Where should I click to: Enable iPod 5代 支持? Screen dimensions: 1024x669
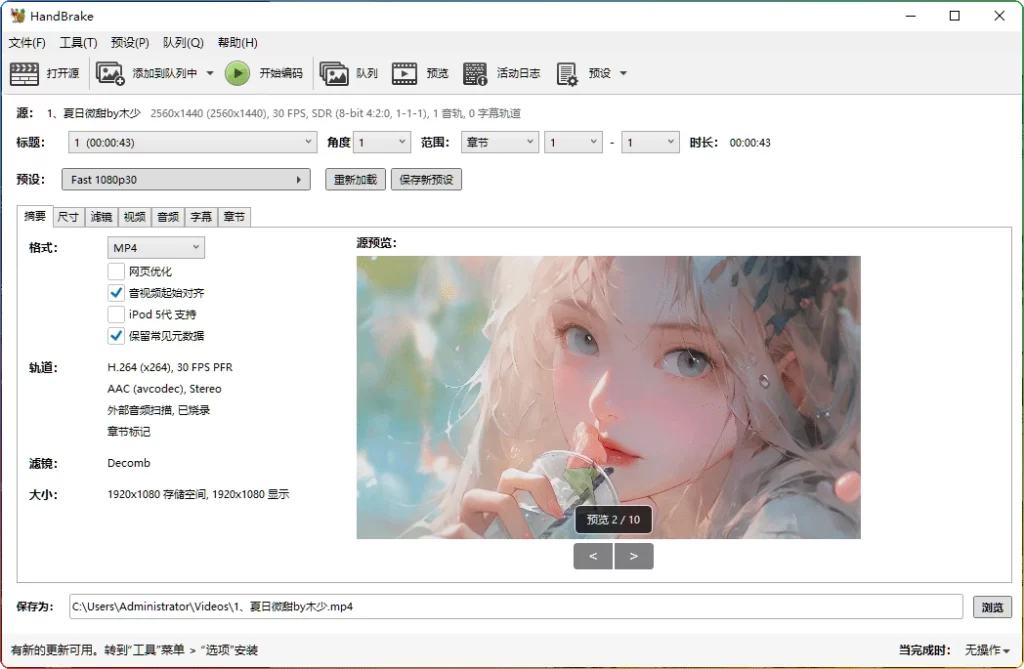(117, 314)
